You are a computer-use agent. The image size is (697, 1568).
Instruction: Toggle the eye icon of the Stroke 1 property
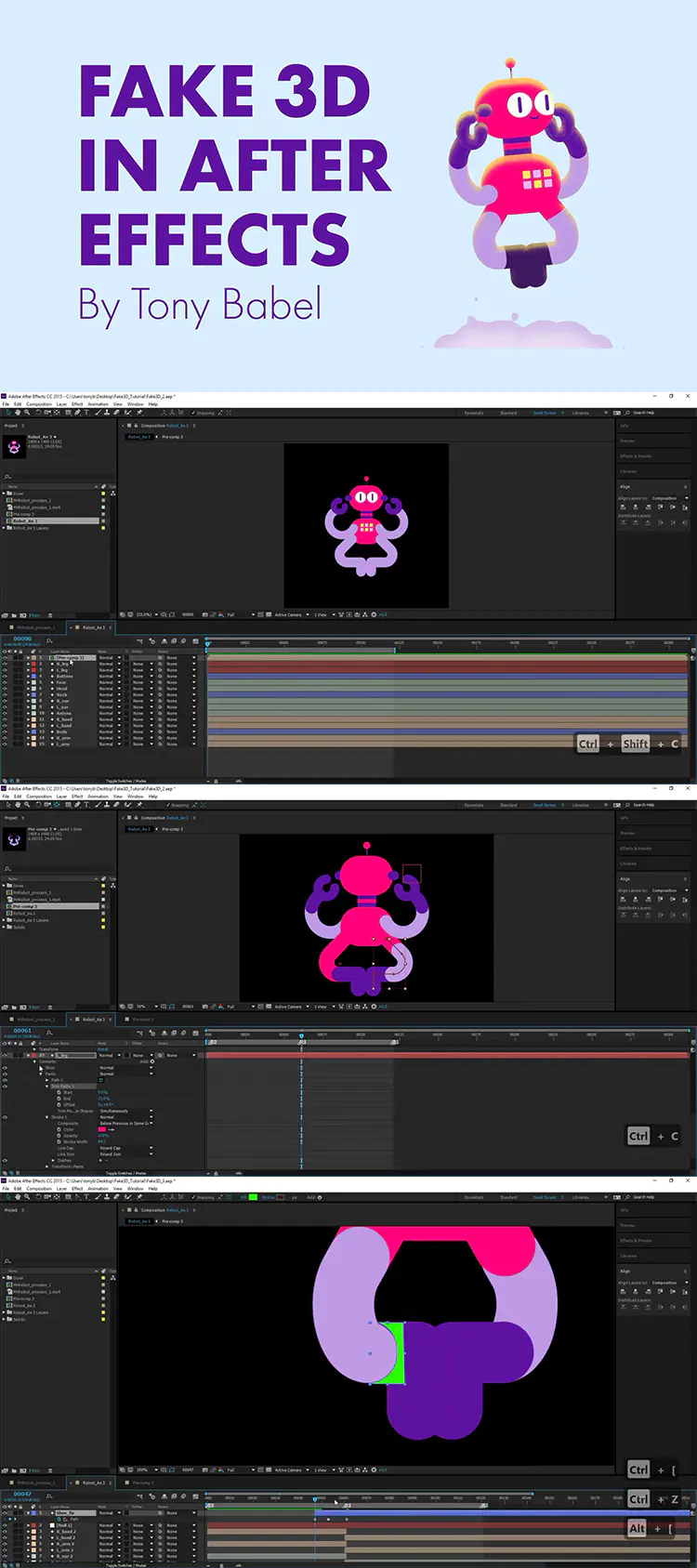click(5, 1117)
